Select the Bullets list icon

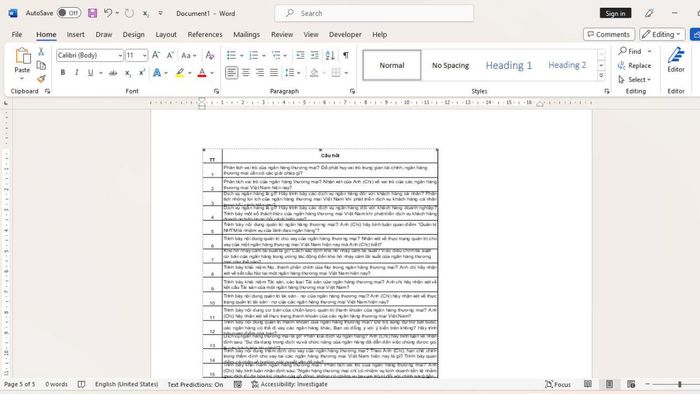(x=231, y=55)
